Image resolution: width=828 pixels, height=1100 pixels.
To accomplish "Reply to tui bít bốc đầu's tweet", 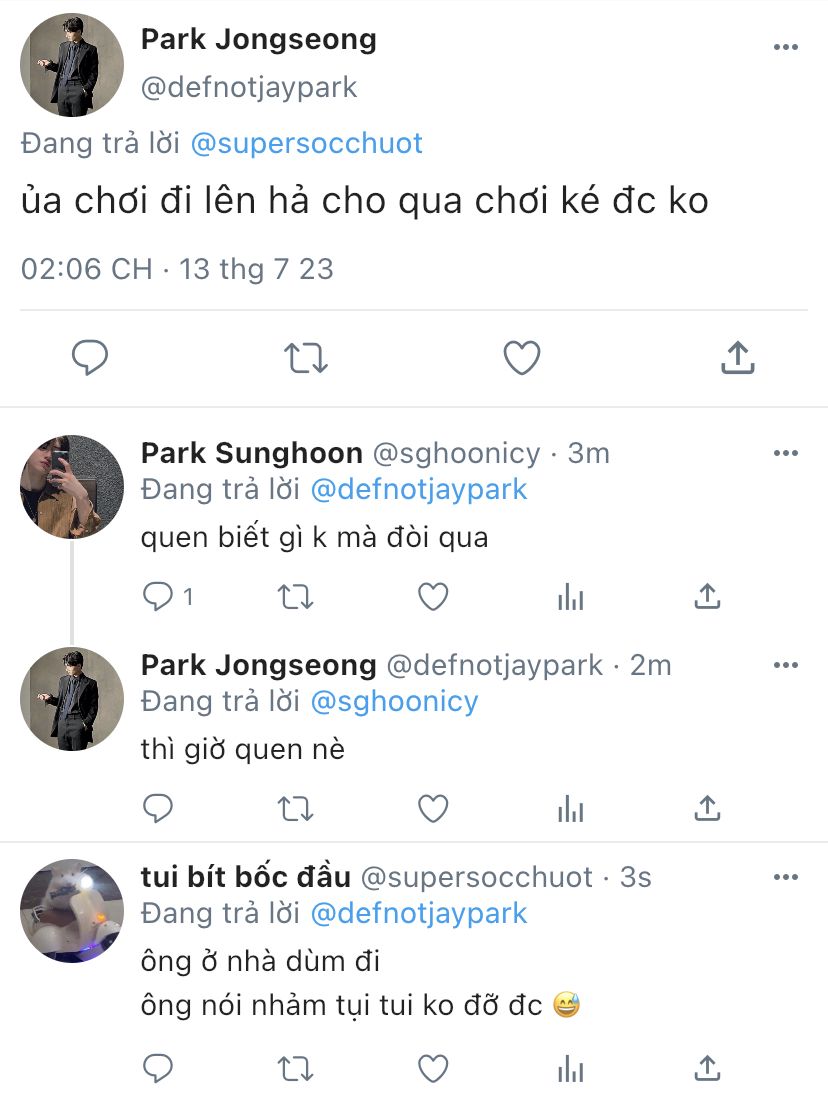I will [x=158, y=1067].
